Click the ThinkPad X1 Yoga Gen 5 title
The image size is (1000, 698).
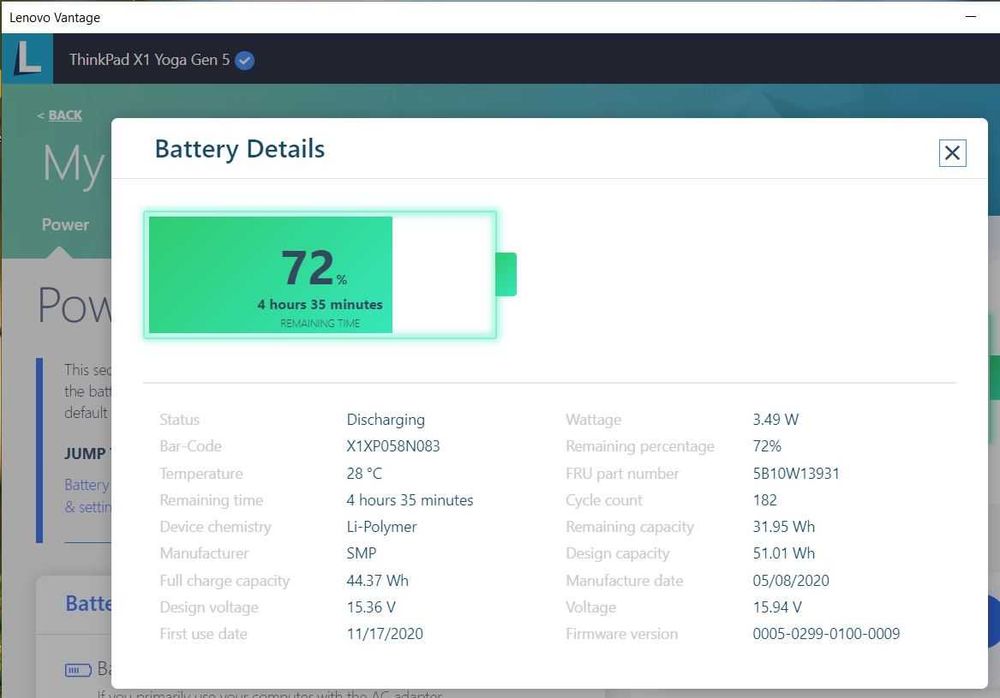[149, 60]
